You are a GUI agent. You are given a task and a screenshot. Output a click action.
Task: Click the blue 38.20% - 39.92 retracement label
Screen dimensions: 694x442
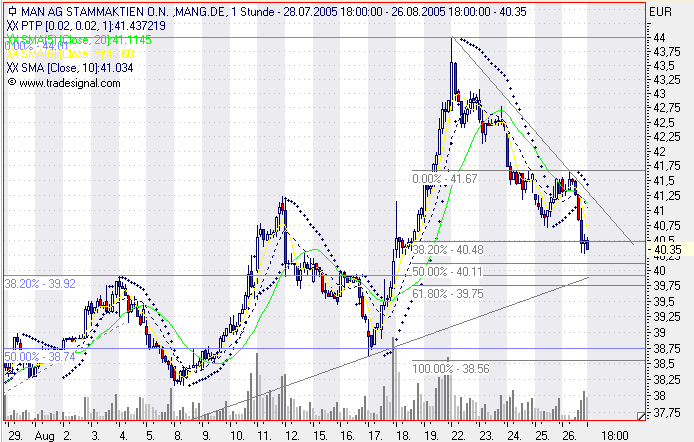point(40,284)
